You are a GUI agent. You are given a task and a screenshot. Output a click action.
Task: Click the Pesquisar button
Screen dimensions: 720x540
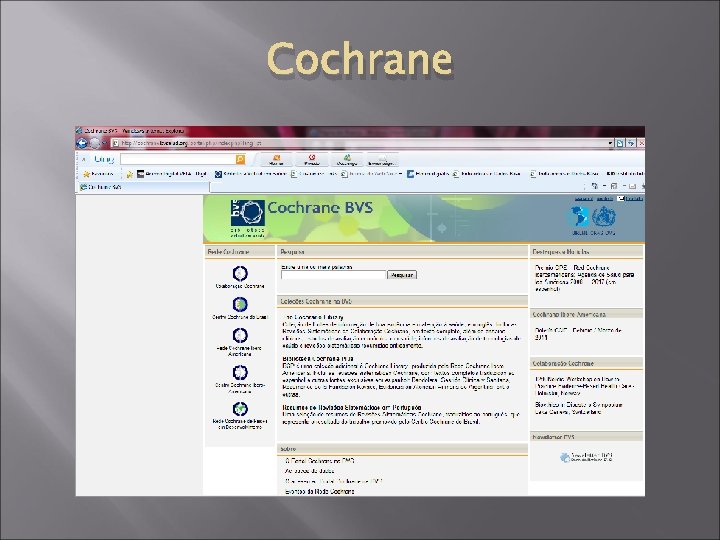coord(402,275)
